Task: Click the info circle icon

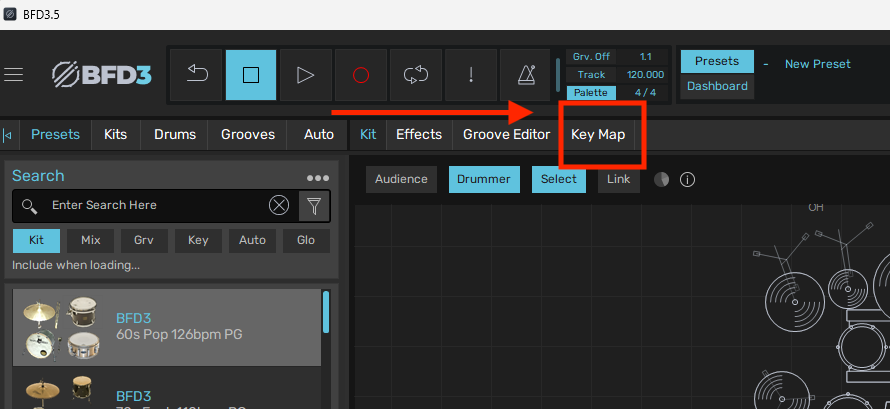Action: point(687,180)
